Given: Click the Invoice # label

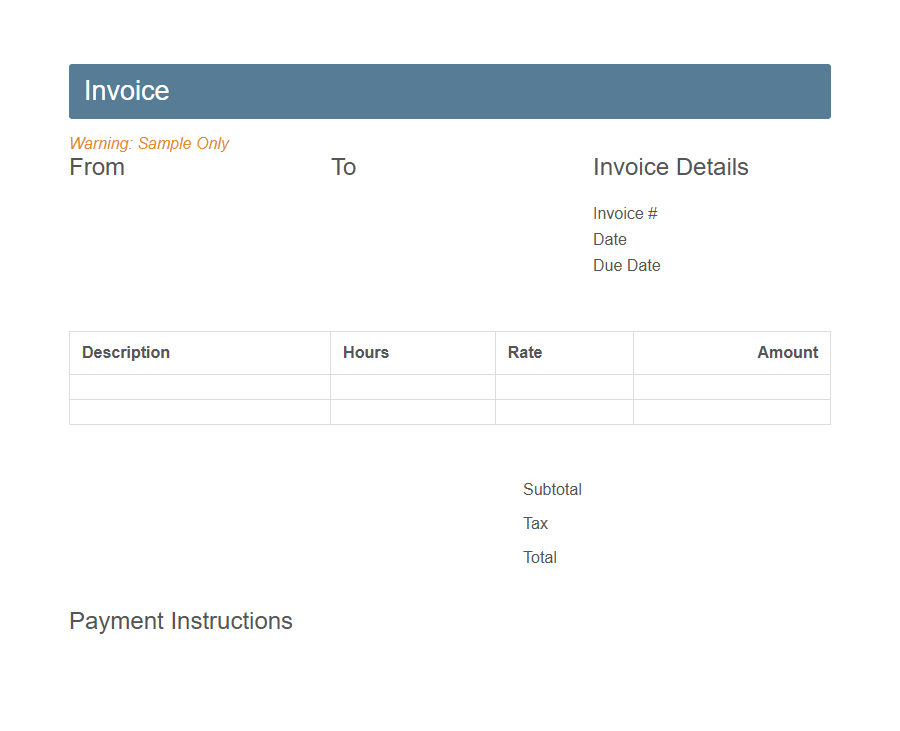Looking at the screenshot, I should (624, 213).
